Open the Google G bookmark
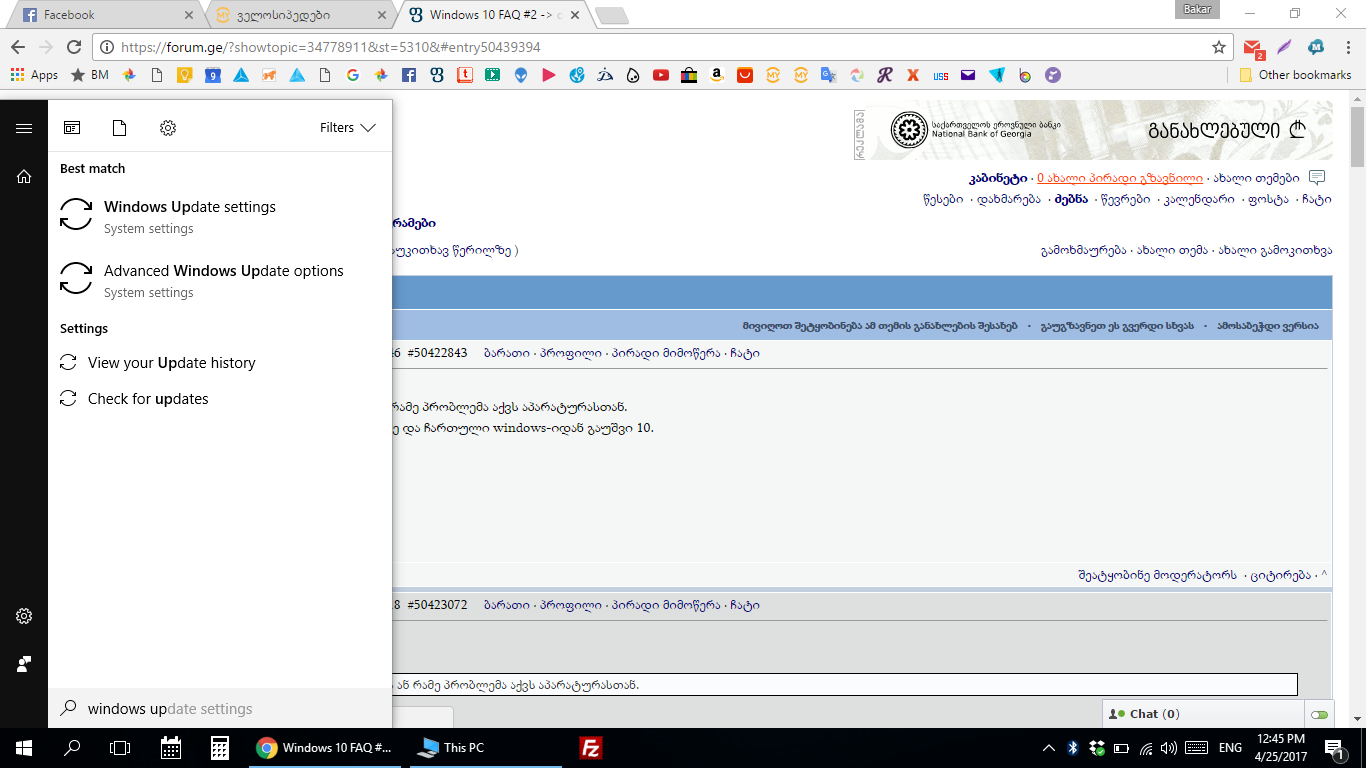 (x=353, y=75)
